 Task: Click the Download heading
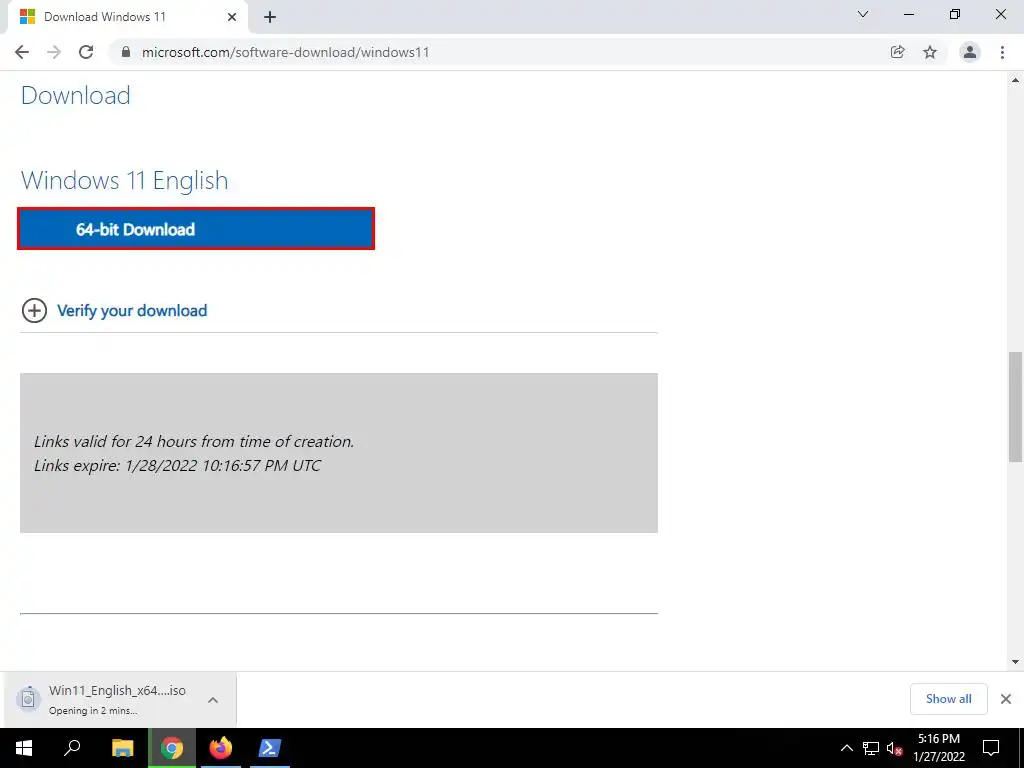pyautogui.click(x=76, y=95)
